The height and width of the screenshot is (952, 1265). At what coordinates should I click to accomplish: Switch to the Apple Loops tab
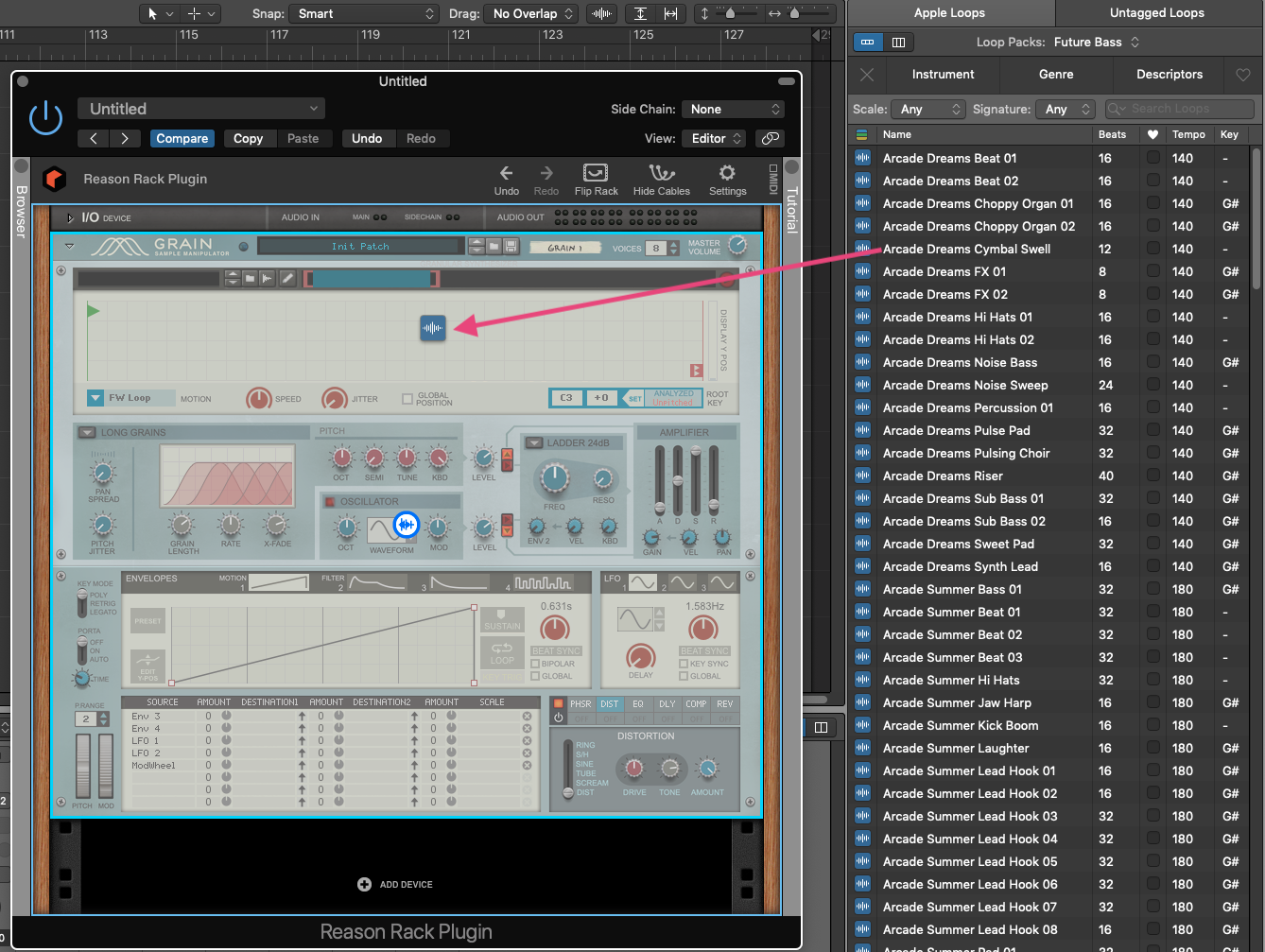coord(949,13)
